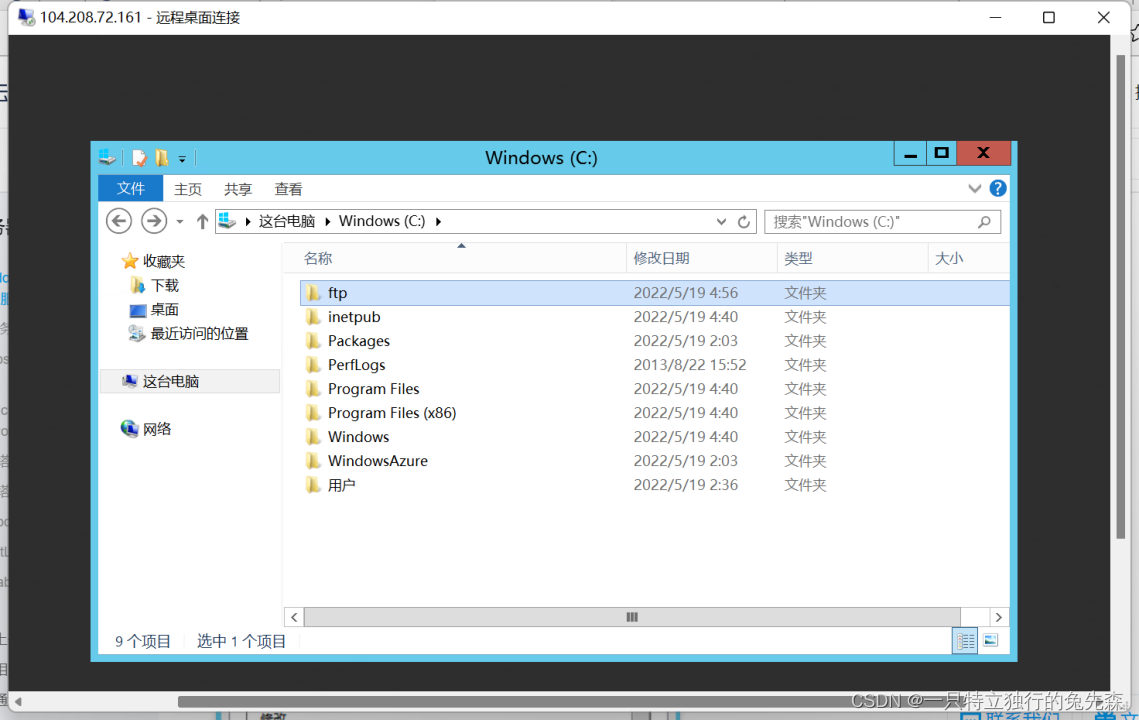Click the date 2013/8/22 15:52 of PerfLogs
Image resolution: width=1139 pixels, height=720 pixels.
690,365
